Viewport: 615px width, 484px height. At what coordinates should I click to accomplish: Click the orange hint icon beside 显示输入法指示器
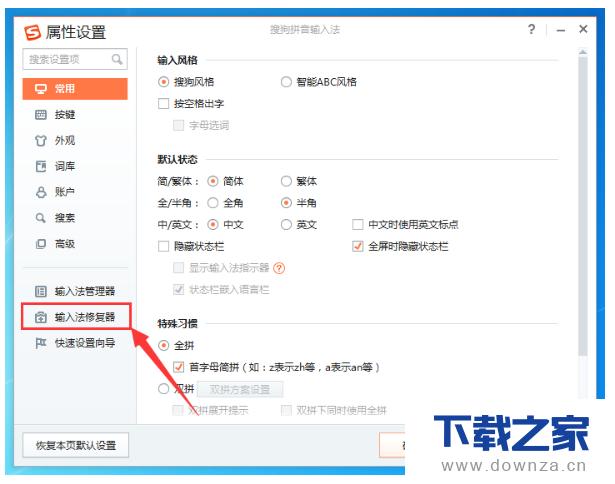280,268
